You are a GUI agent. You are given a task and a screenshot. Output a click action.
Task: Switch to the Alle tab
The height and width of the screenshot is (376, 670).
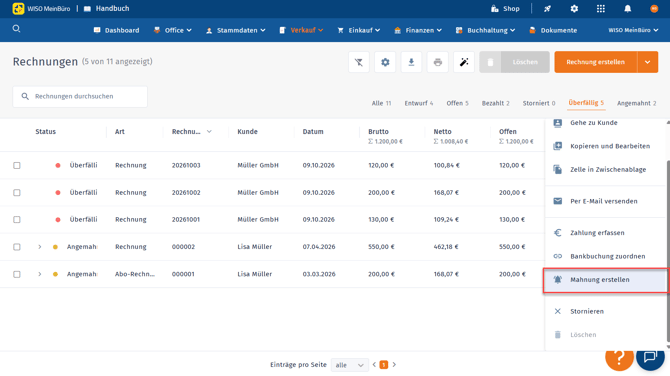[381, 103]
